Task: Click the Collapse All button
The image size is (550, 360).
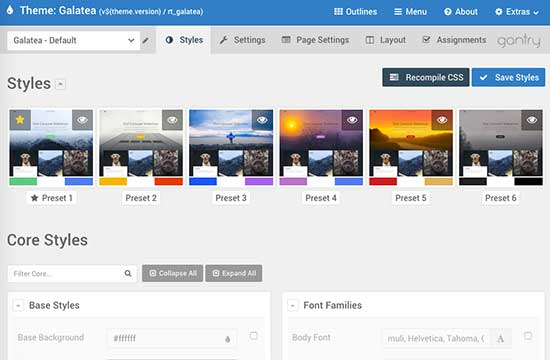Action: pos(173,273)
